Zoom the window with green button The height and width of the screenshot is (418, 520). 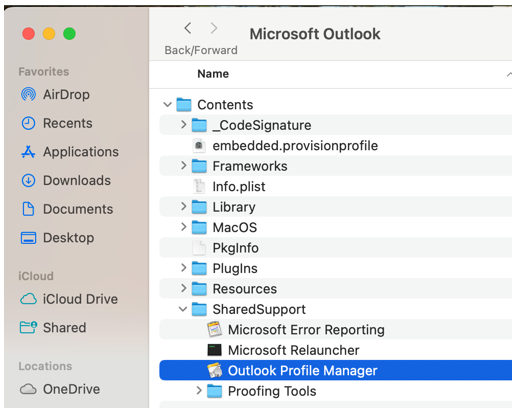[x=69, y=34]
